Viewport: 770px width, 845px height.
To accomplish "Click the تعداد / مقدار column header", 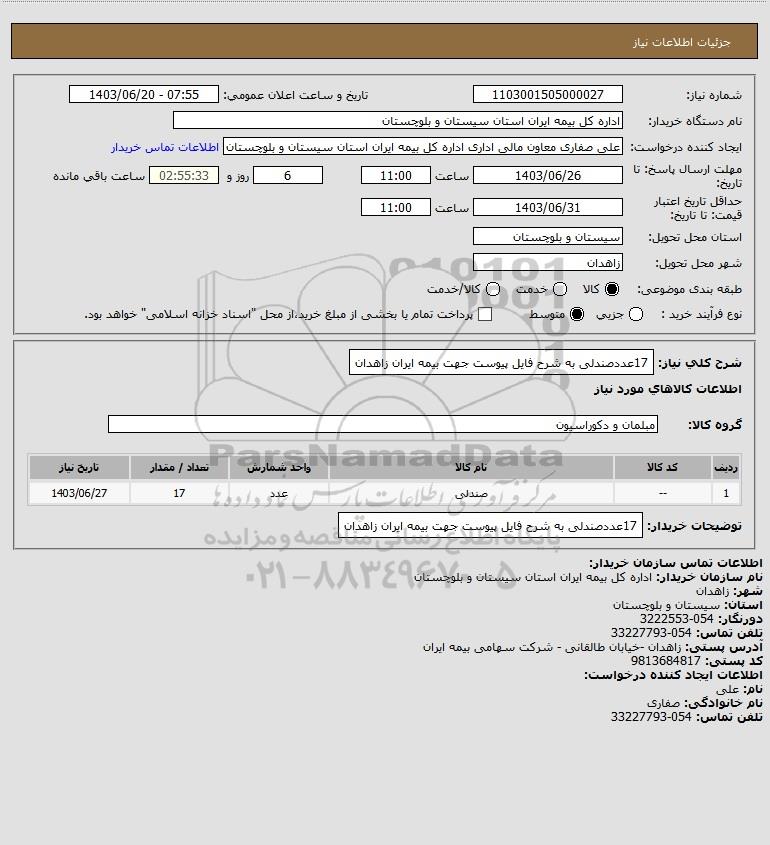I will [179, 467].
